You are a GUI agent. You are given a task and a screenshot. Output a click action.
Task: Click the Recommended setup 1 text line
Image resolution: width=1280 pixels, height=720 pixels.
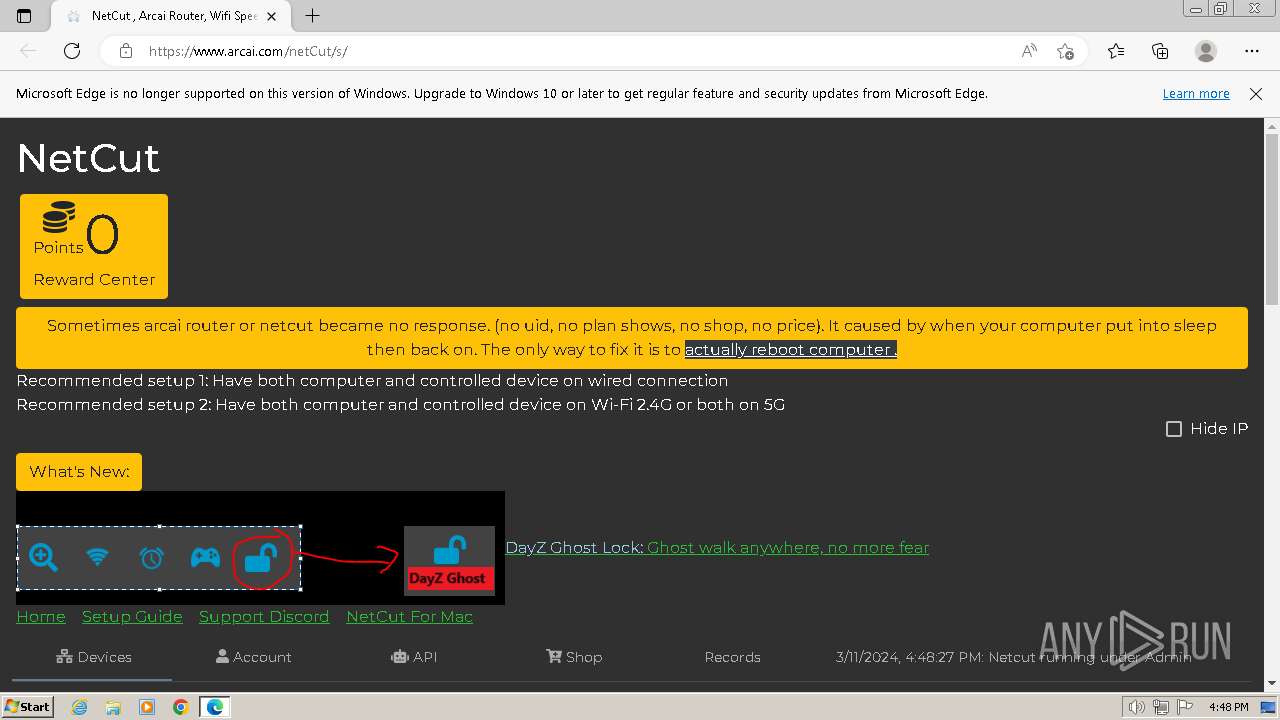[372, 381]
